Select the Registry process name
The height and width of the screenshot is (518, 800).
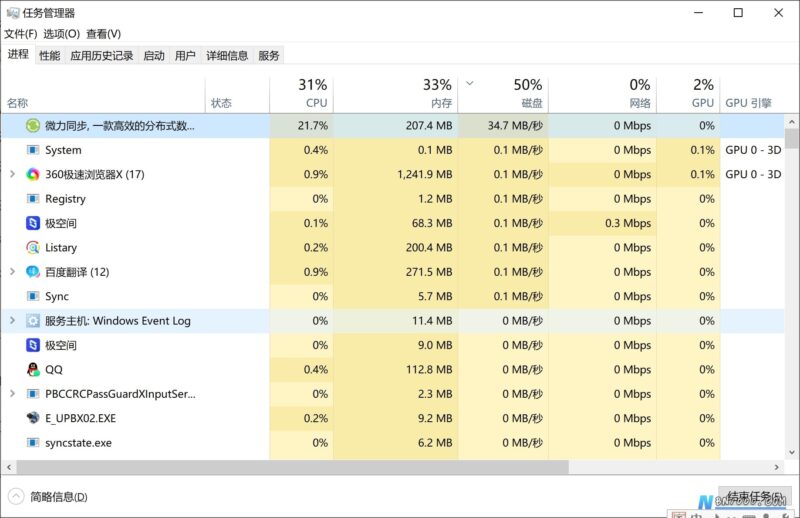65,199
